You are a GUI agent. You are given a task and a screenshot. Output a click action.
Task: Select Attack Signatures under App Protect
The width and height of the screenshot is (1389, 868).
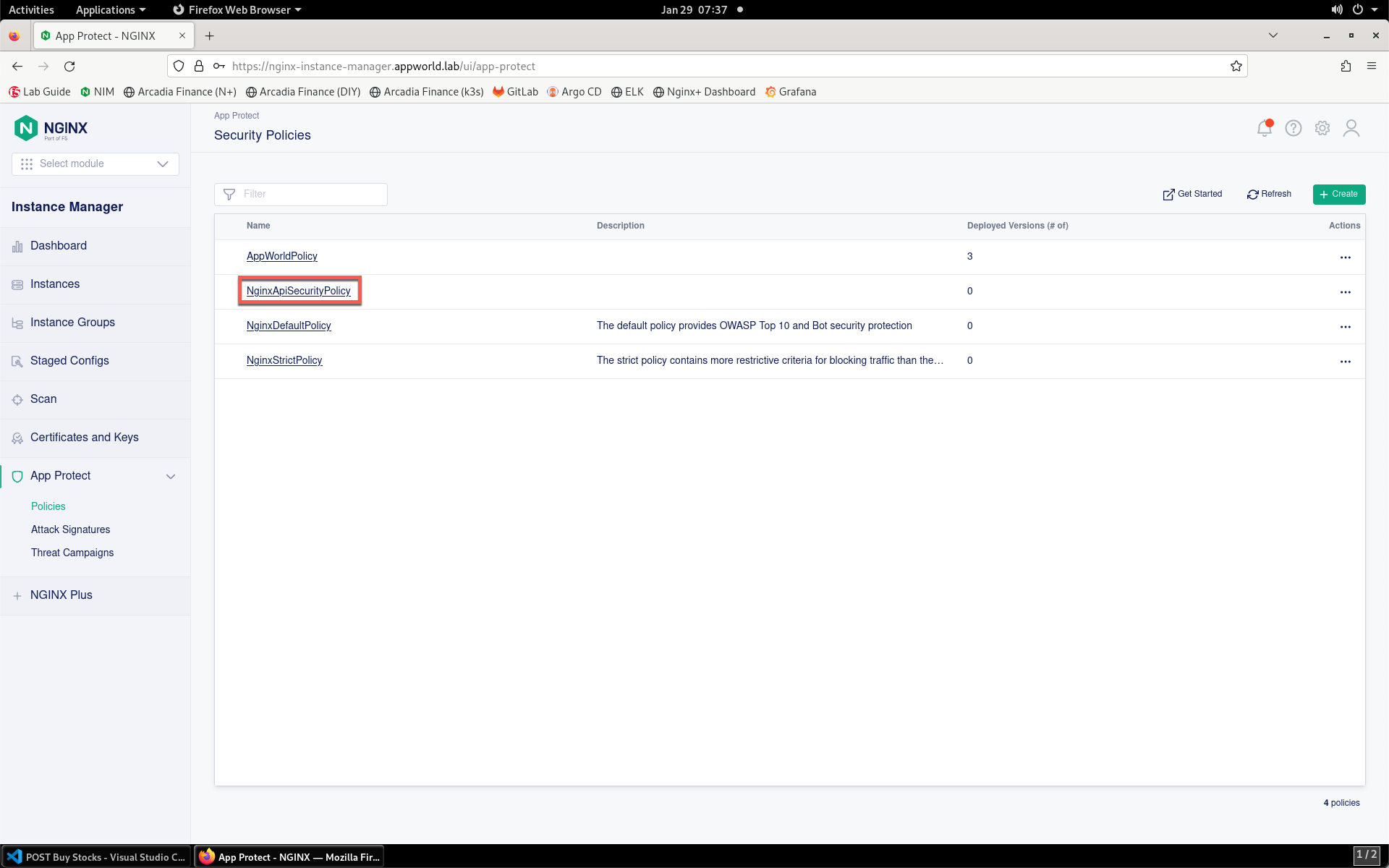tap(71, 529)
